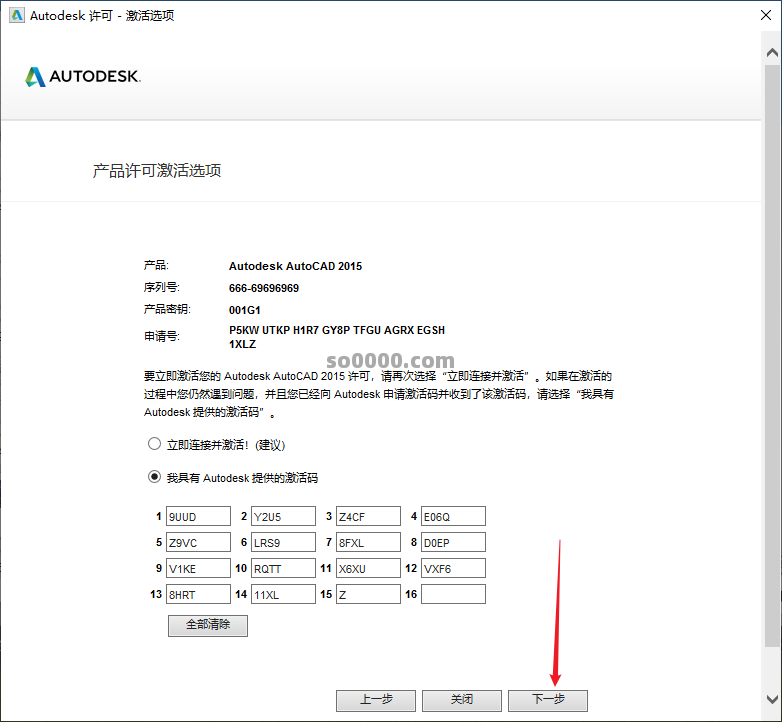Click activation code field 2 containing Y2U5
Image resolution: width=782 pixels, height=722 pixels.
283,516
